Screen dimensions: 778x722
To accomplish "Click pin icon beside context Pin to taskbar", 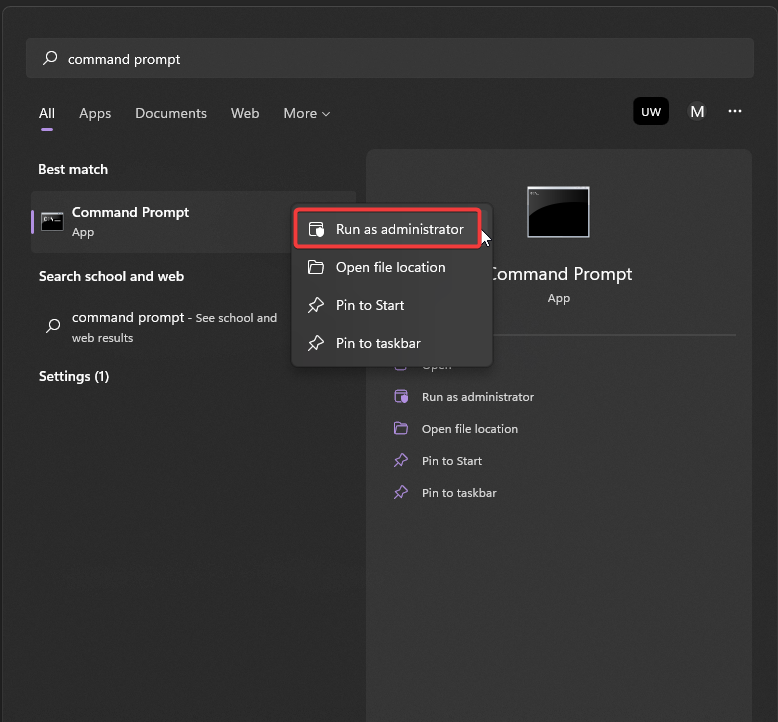I will [x=316, y=343].
